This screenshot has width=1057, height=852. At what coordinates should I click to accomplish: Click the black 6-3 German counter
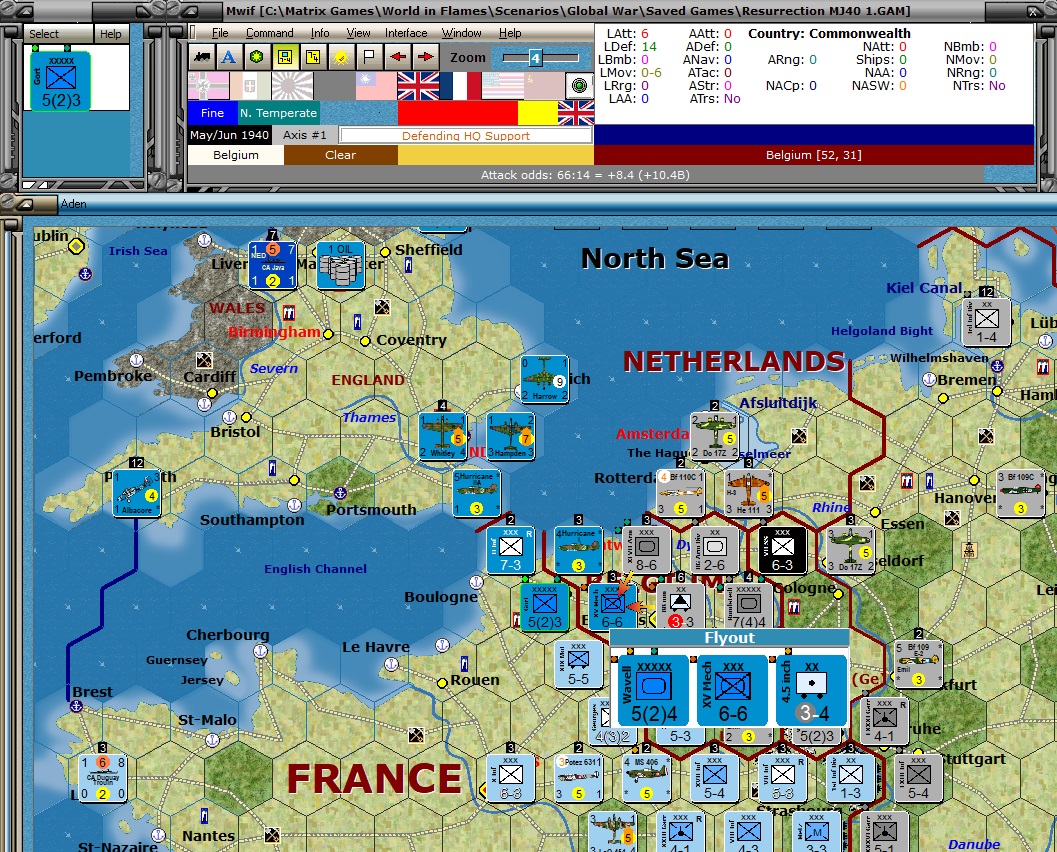(783, 550)
